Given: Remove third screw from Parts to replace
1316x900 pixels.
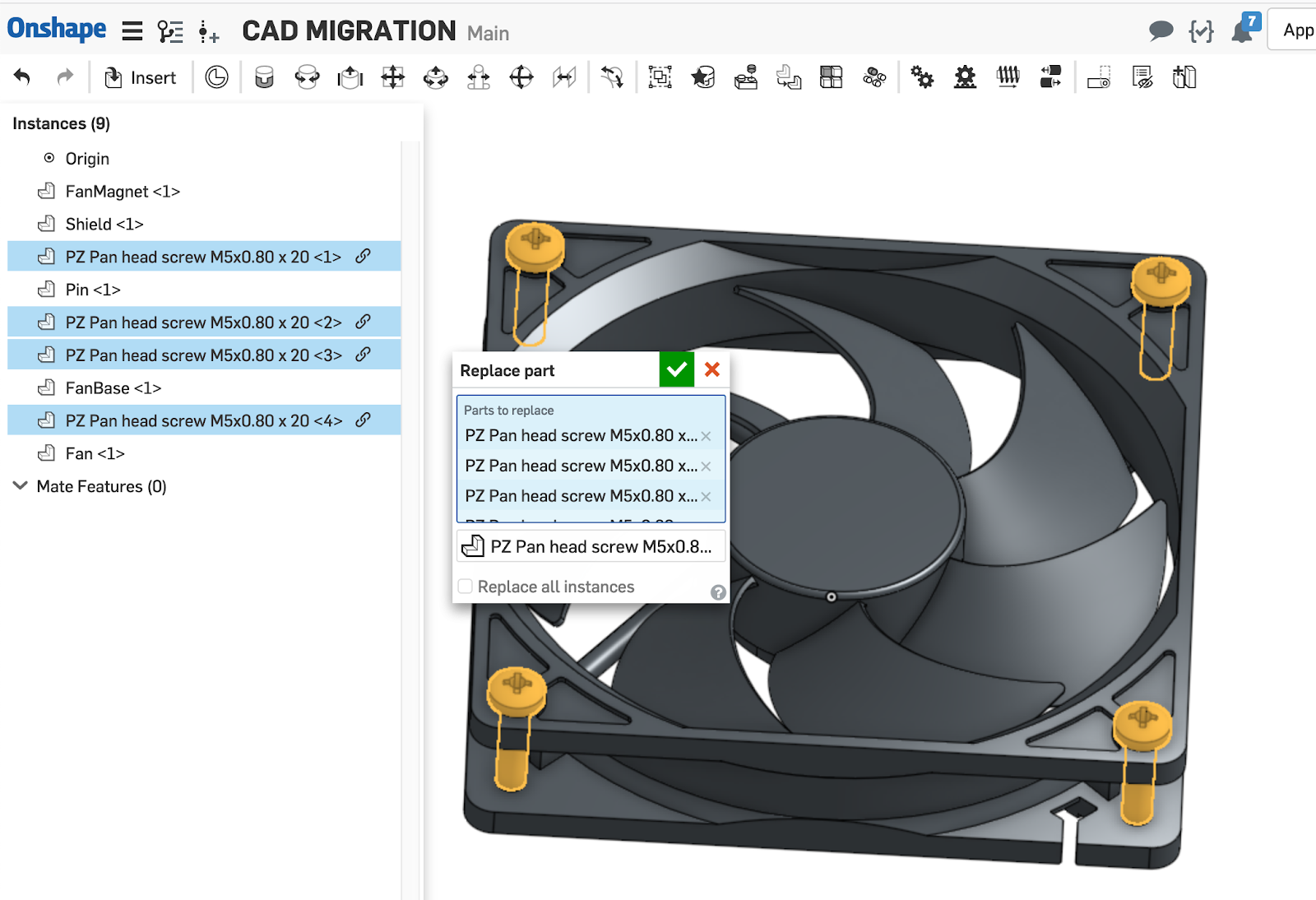Looking at the screenshot, I should (706, 497).
